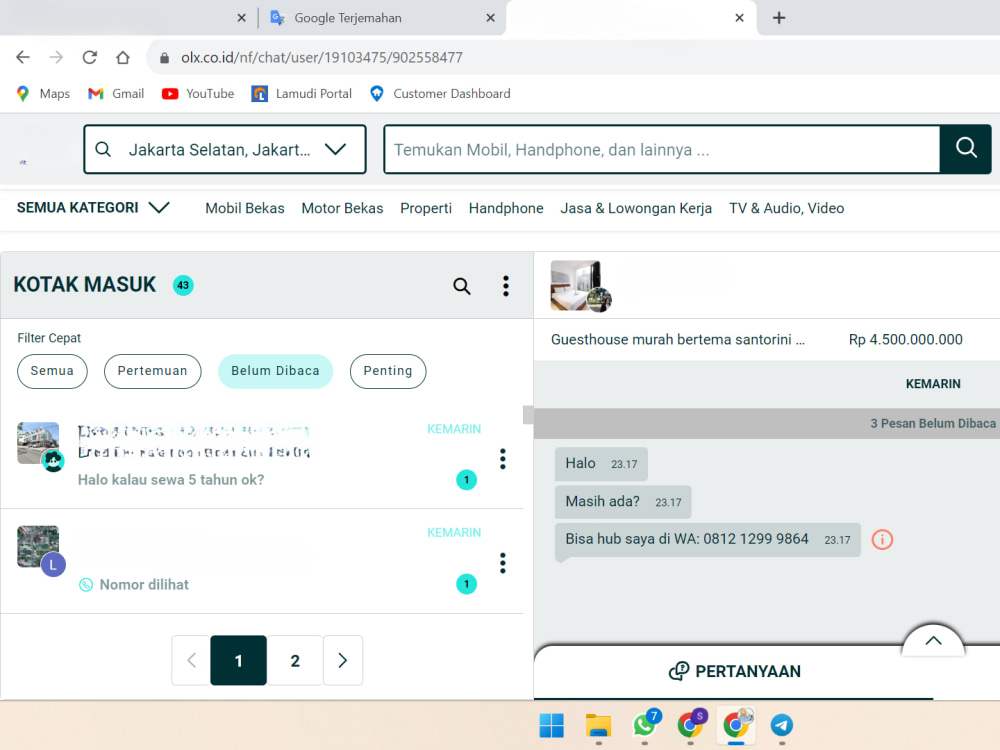
Task: Enable the Penting filter chip
Action: click(x=388, y=371)
